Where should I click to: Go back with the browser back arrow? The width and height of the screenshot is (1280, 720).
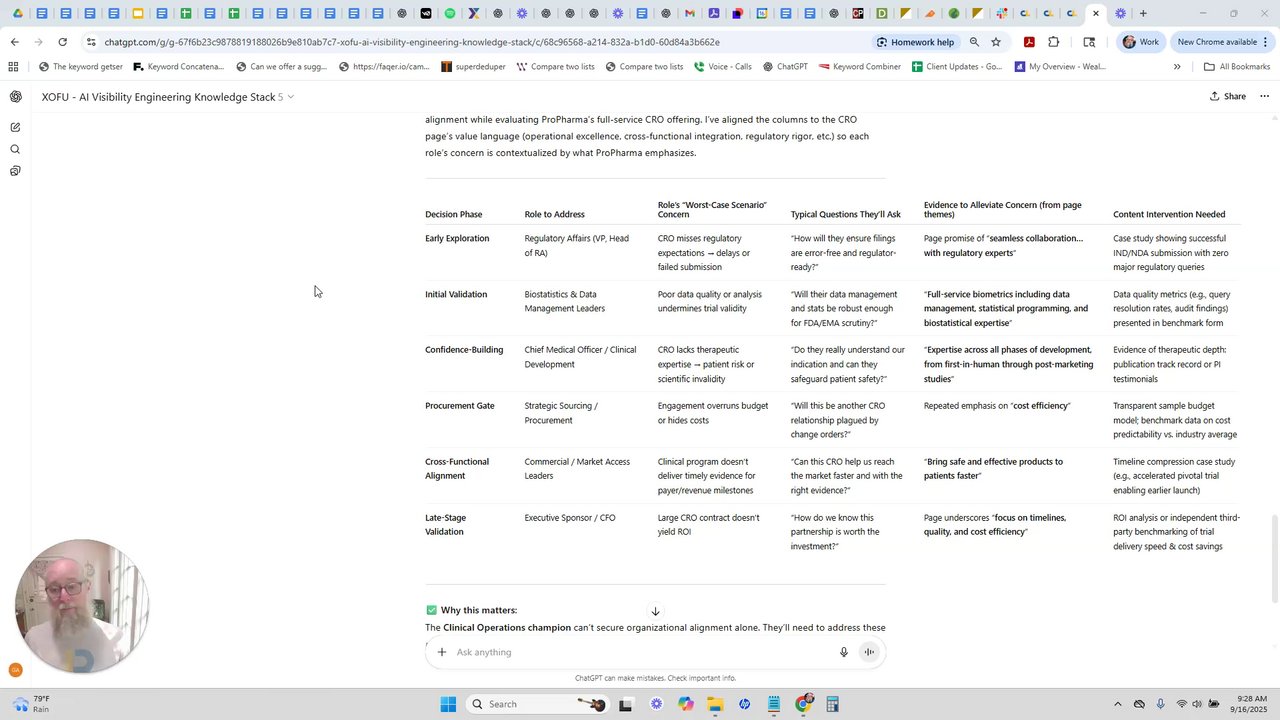(14, 42)
